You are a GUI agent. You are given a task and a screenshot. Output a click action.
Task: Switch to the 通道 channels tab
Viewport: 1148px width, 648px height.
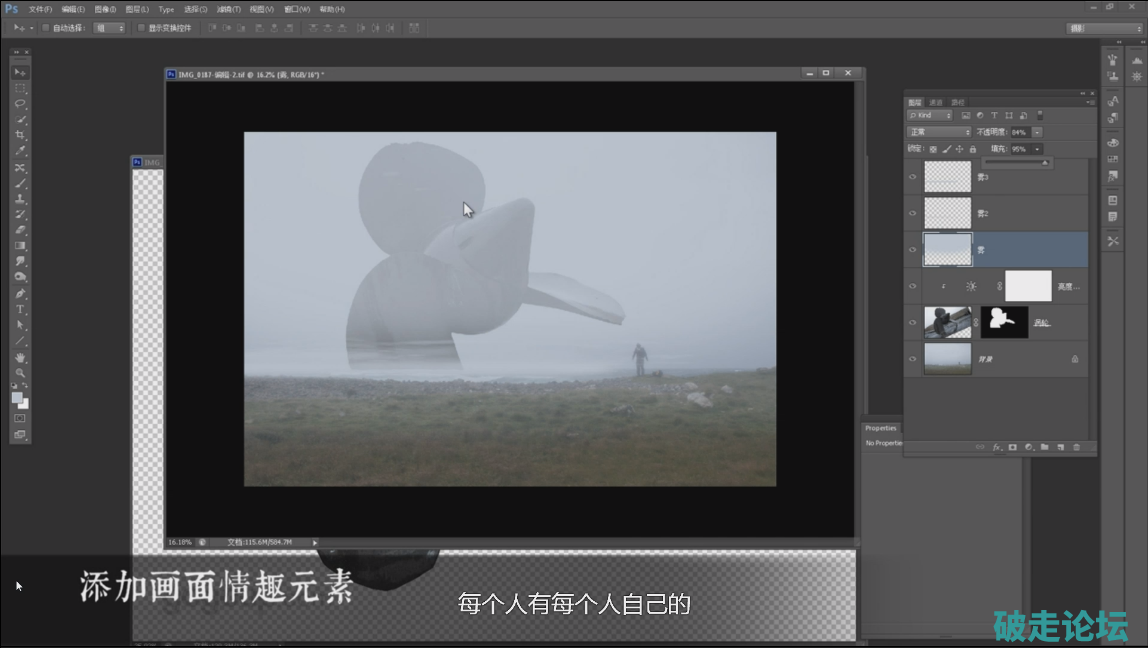click(935, 102)
